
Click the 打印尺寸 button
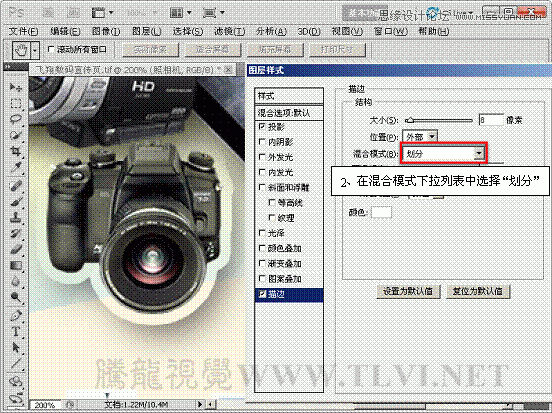pyautogui.click(x=337, y=50)
